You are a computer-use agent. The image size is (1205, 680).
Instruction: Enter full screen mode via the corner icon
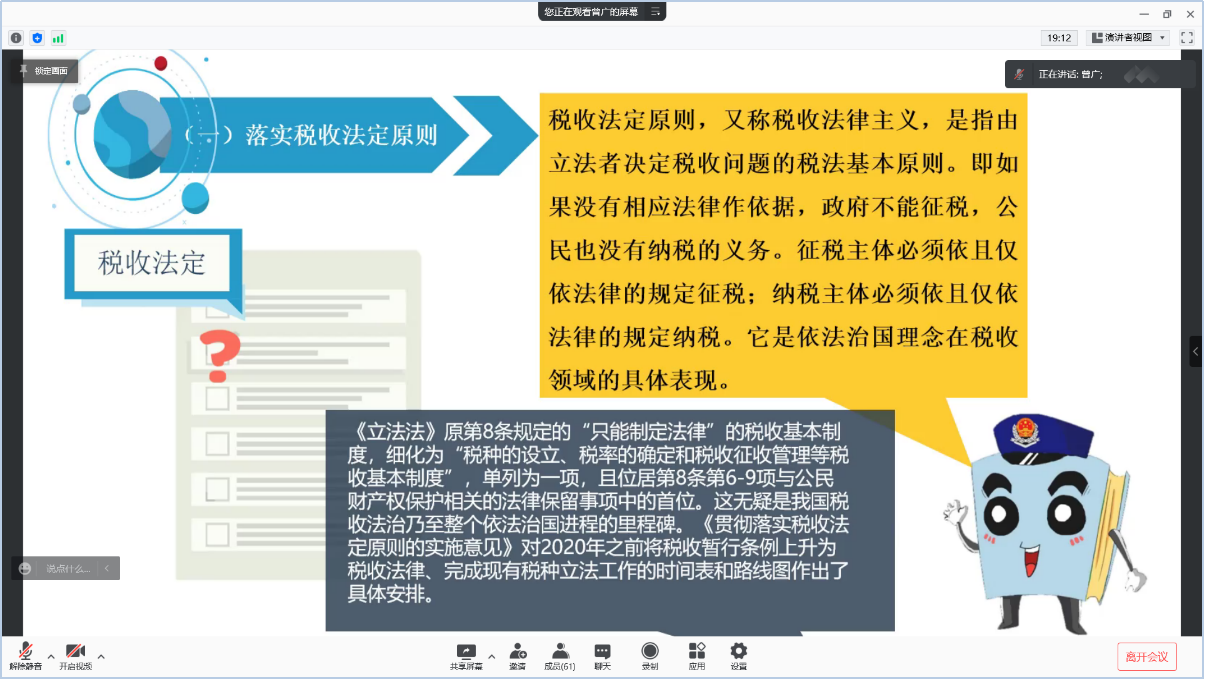click(x=1187, y=38)
